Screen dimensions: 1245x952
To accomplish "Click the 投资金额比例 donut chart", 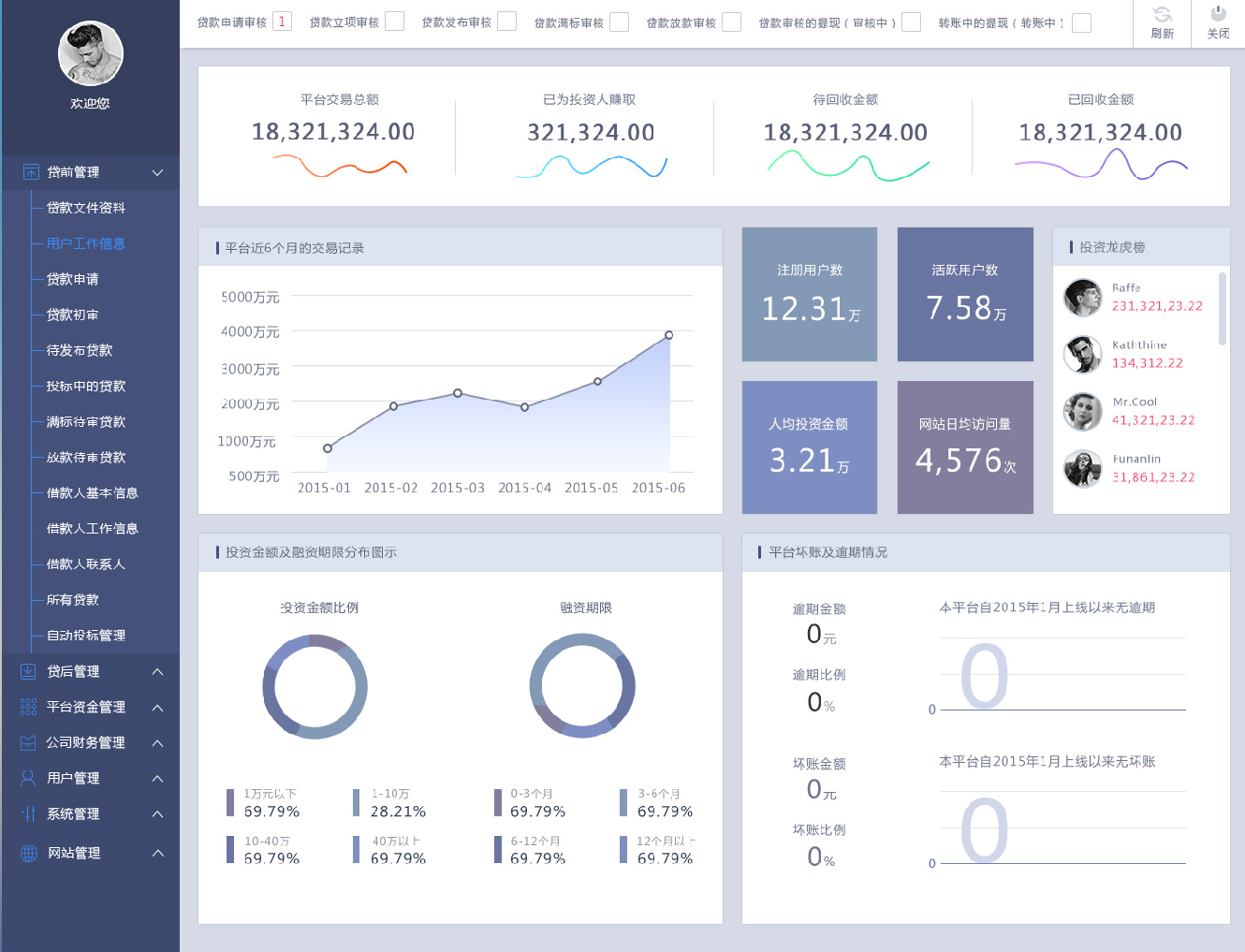I will [315, 687].
